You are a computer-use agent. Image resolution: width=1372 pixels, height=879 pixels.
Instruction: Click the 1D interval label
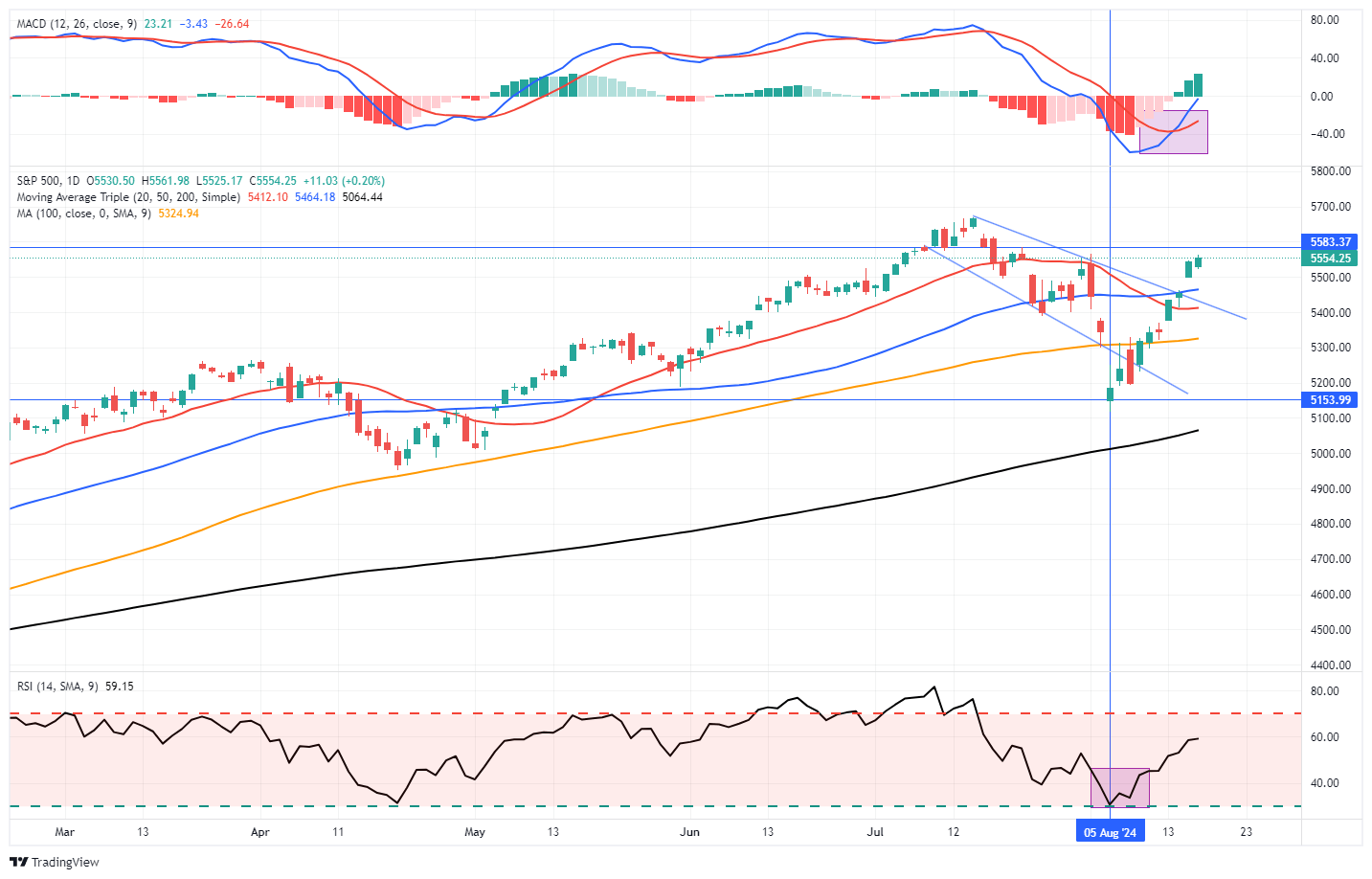[x=74, y=181]
